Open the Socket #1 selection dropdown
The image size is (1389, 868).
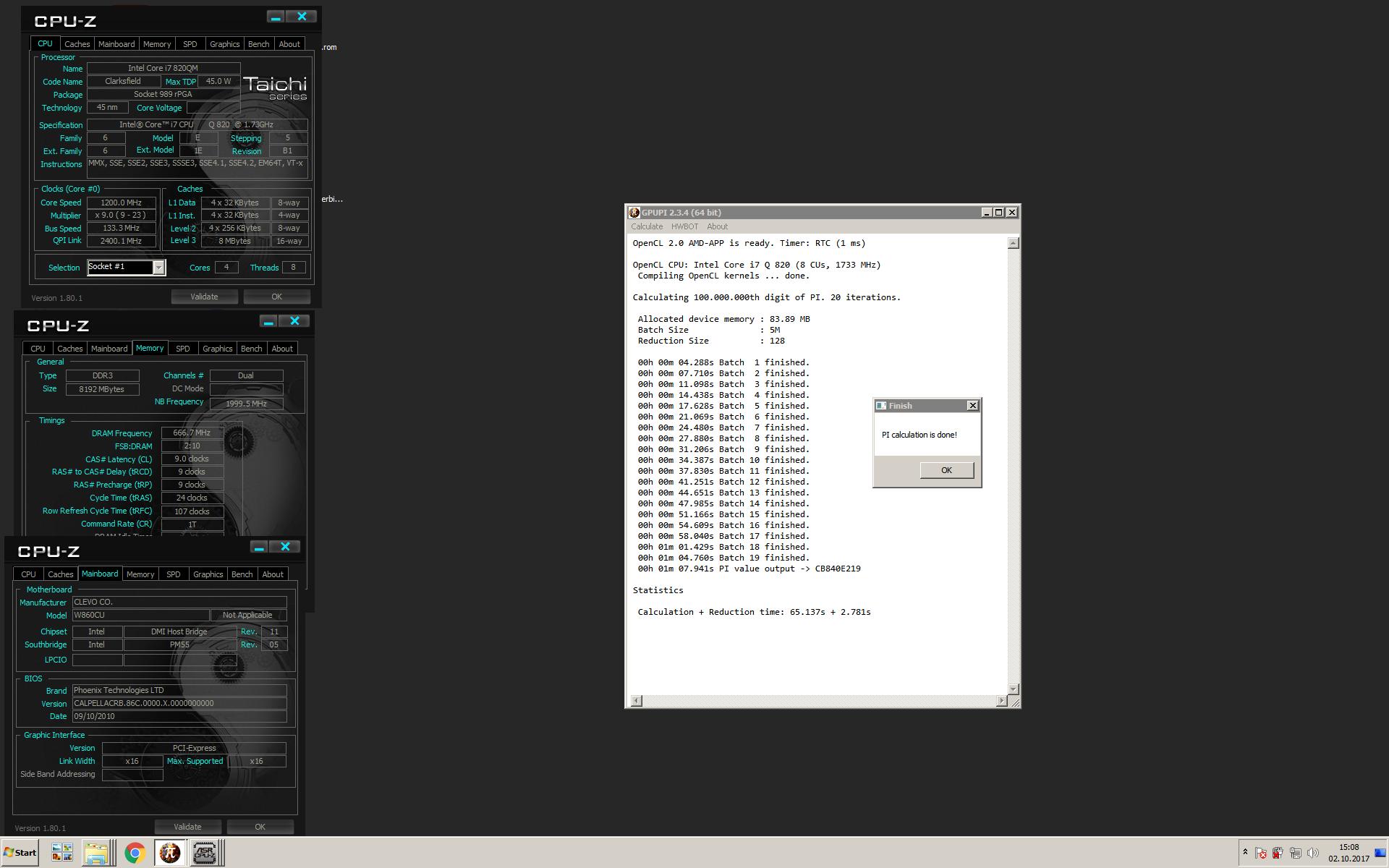pos(158,268)
